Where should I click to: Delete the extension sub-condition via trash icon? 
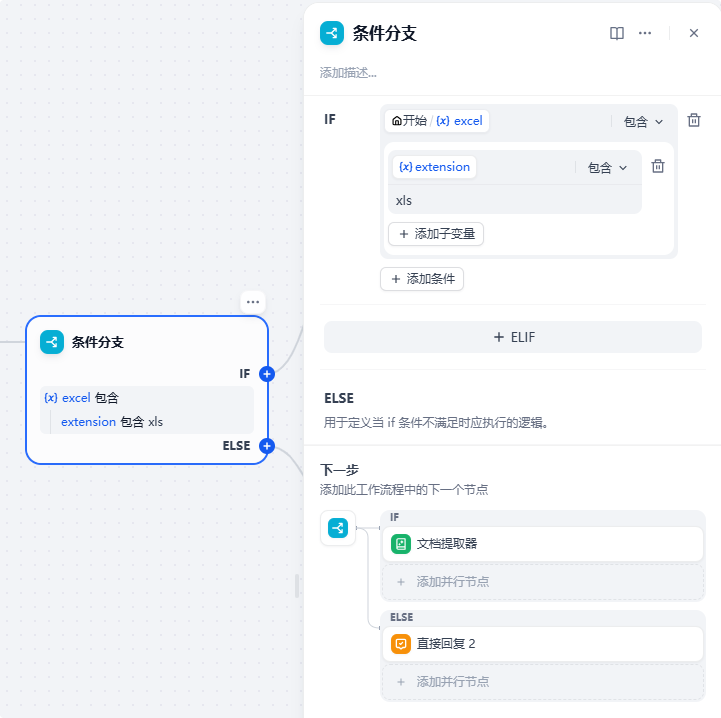pos(658,167)
